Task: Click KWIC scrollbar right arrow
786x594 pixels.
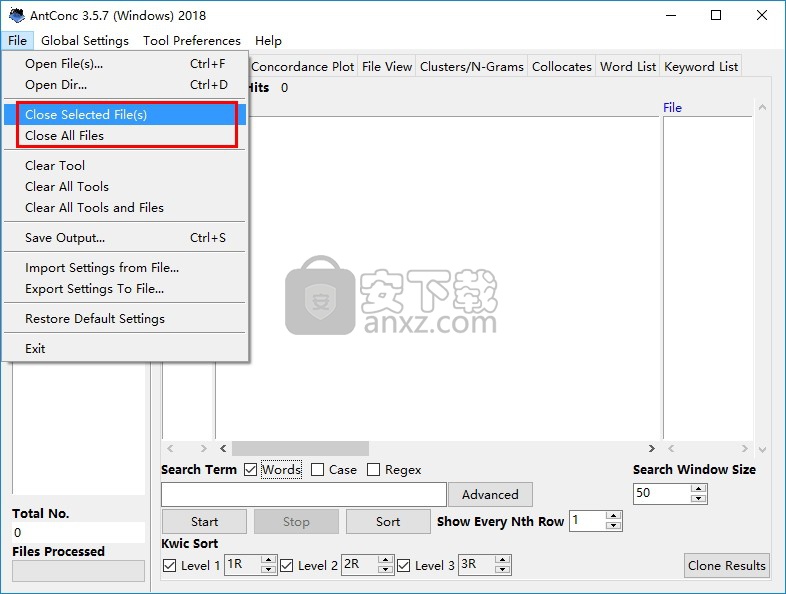Action: (x=652, y=448)
